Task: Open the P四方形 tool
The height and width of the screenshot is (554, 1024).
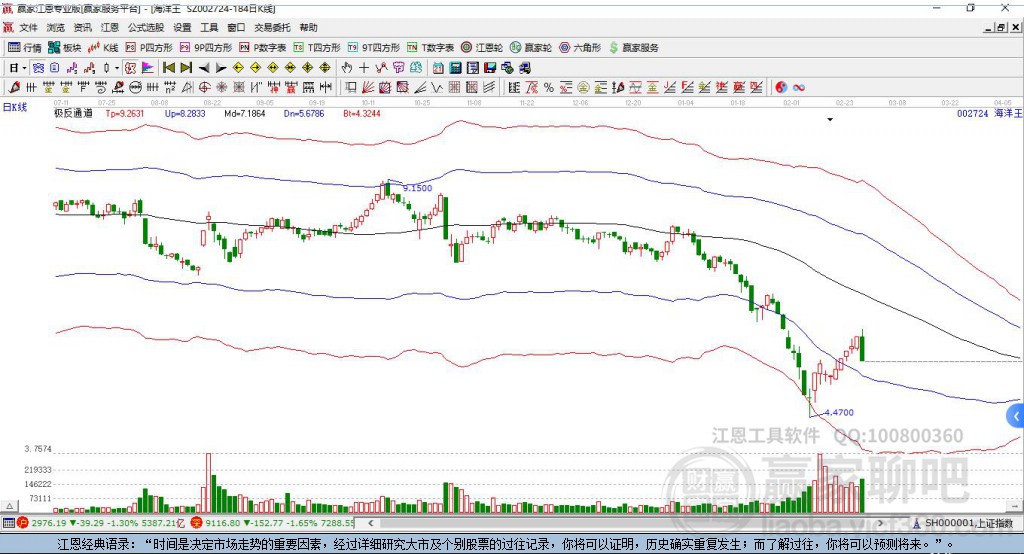Action: (x=149, y=48)
